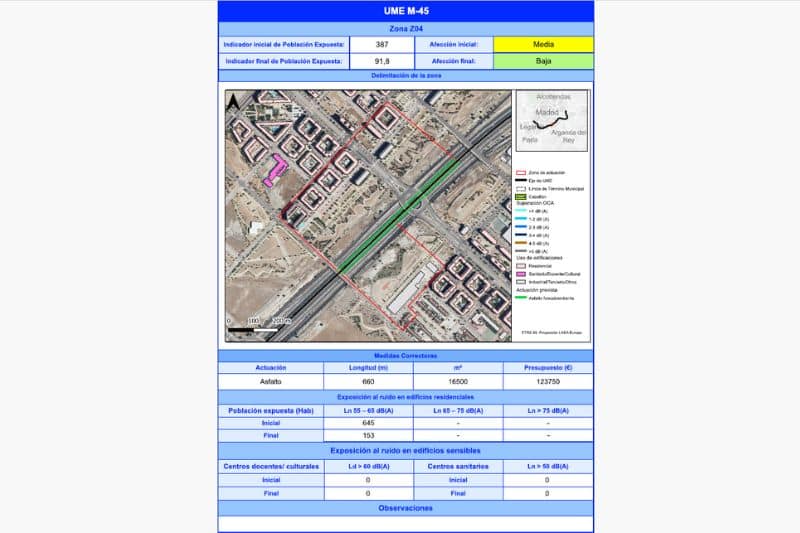Click the "Delimitación de la zona" header
Screen dimensions: 800x533
(x=406, y=75)
